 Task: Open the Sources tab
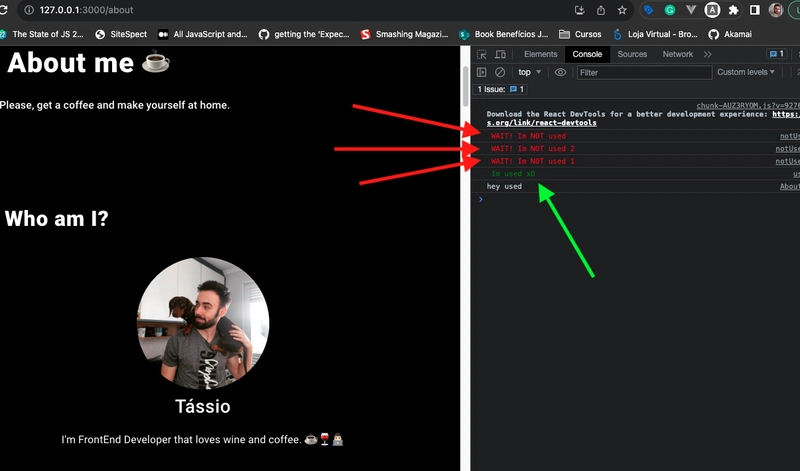[632, 54]
